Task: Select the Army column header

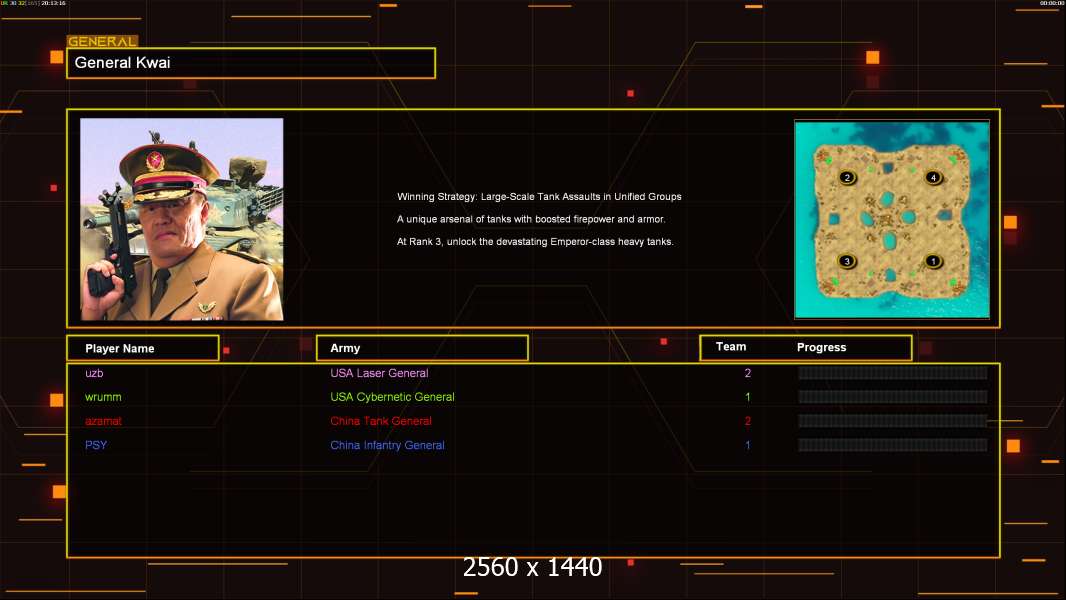Action: coord(422,348)
